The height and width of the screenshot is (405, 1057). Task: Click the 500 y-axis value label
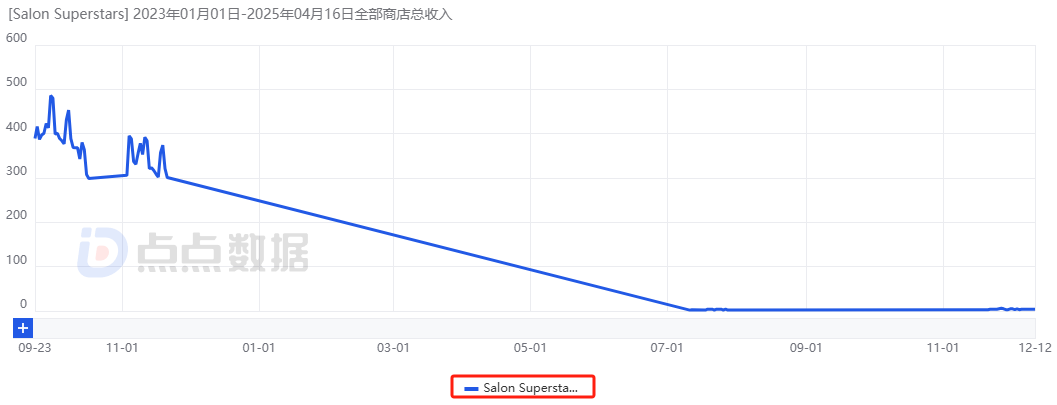tap(16, 83)
